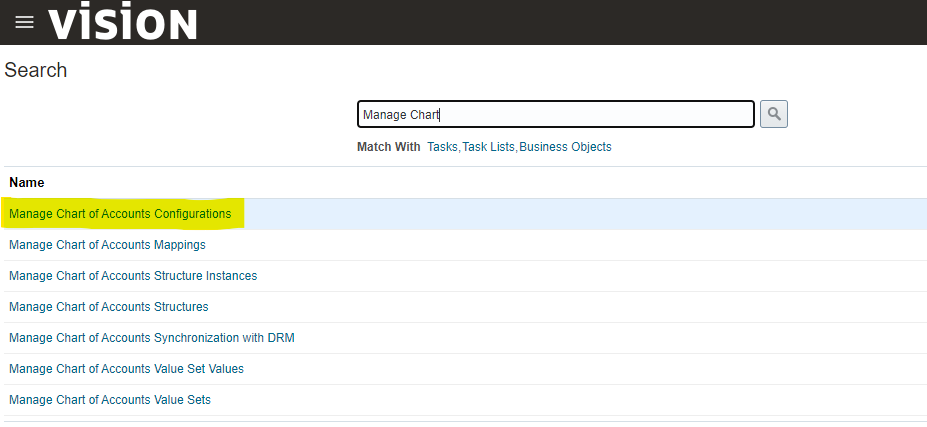Click the Manage Chart search field

point(555,115)
